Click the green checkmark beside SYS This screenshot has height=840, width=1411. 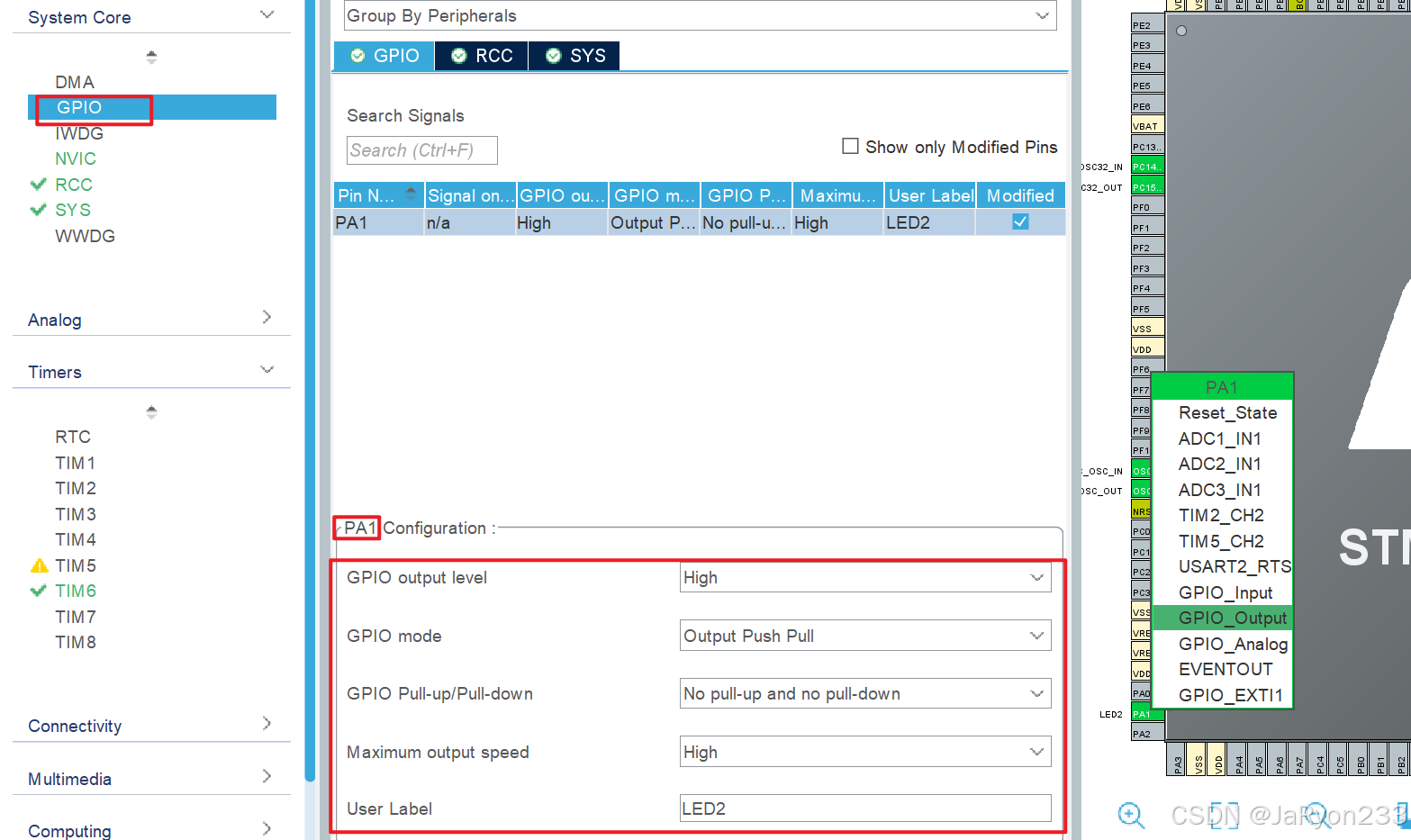[x=38, y=210]
